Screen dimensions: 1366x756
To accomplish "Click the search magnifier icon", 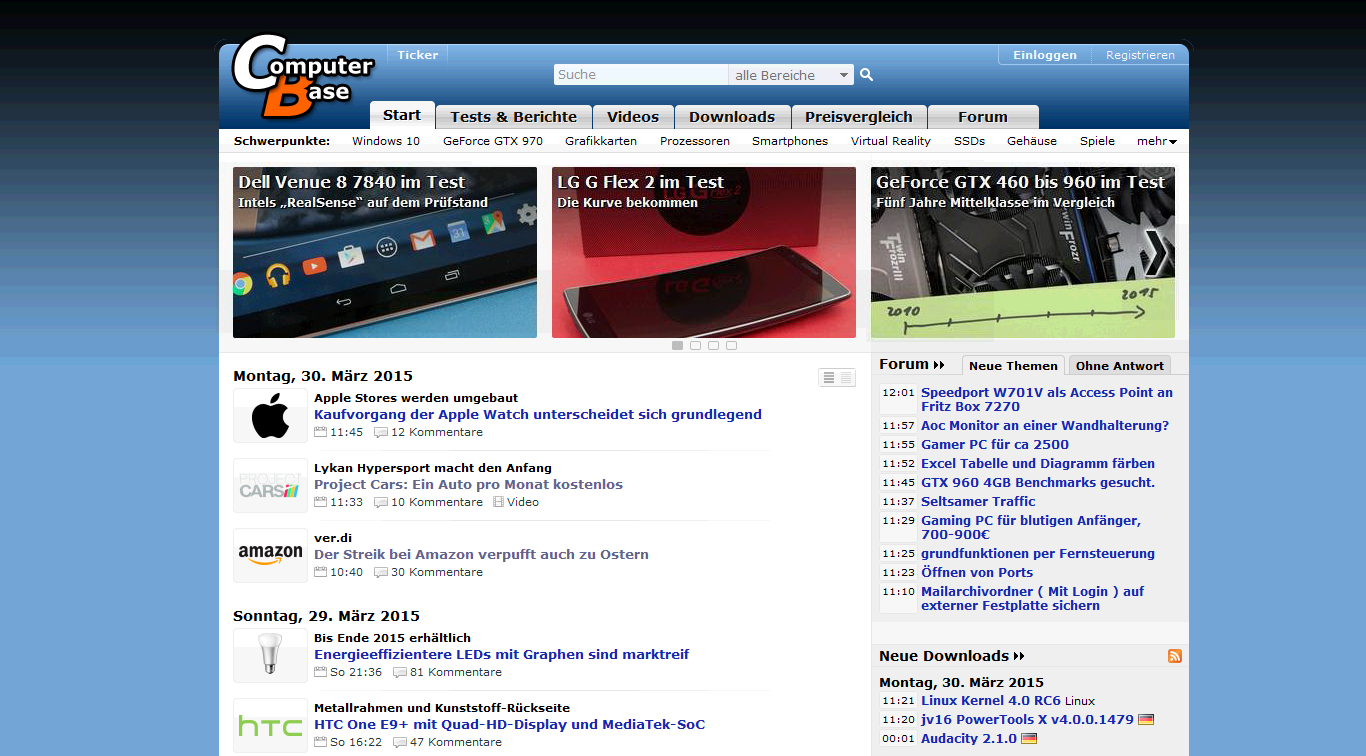I will (x=867, y=75).
